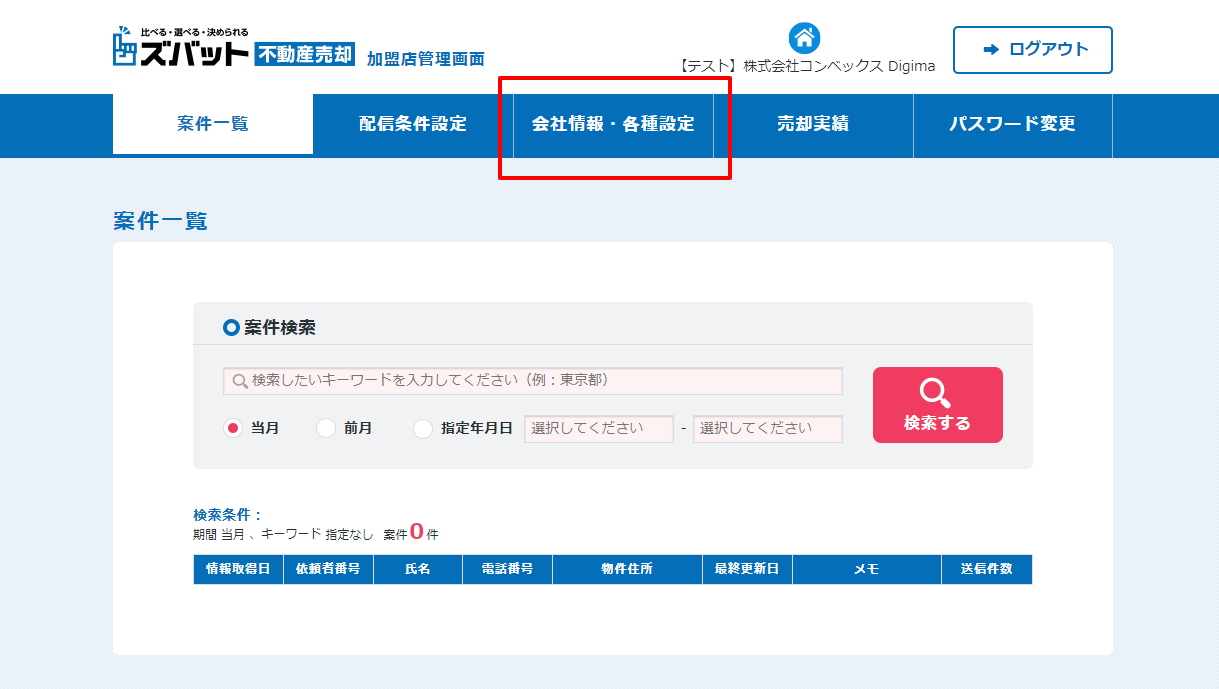Go to the 売却実績 tab
The image size is (1219, 689).
coord(813,125)
